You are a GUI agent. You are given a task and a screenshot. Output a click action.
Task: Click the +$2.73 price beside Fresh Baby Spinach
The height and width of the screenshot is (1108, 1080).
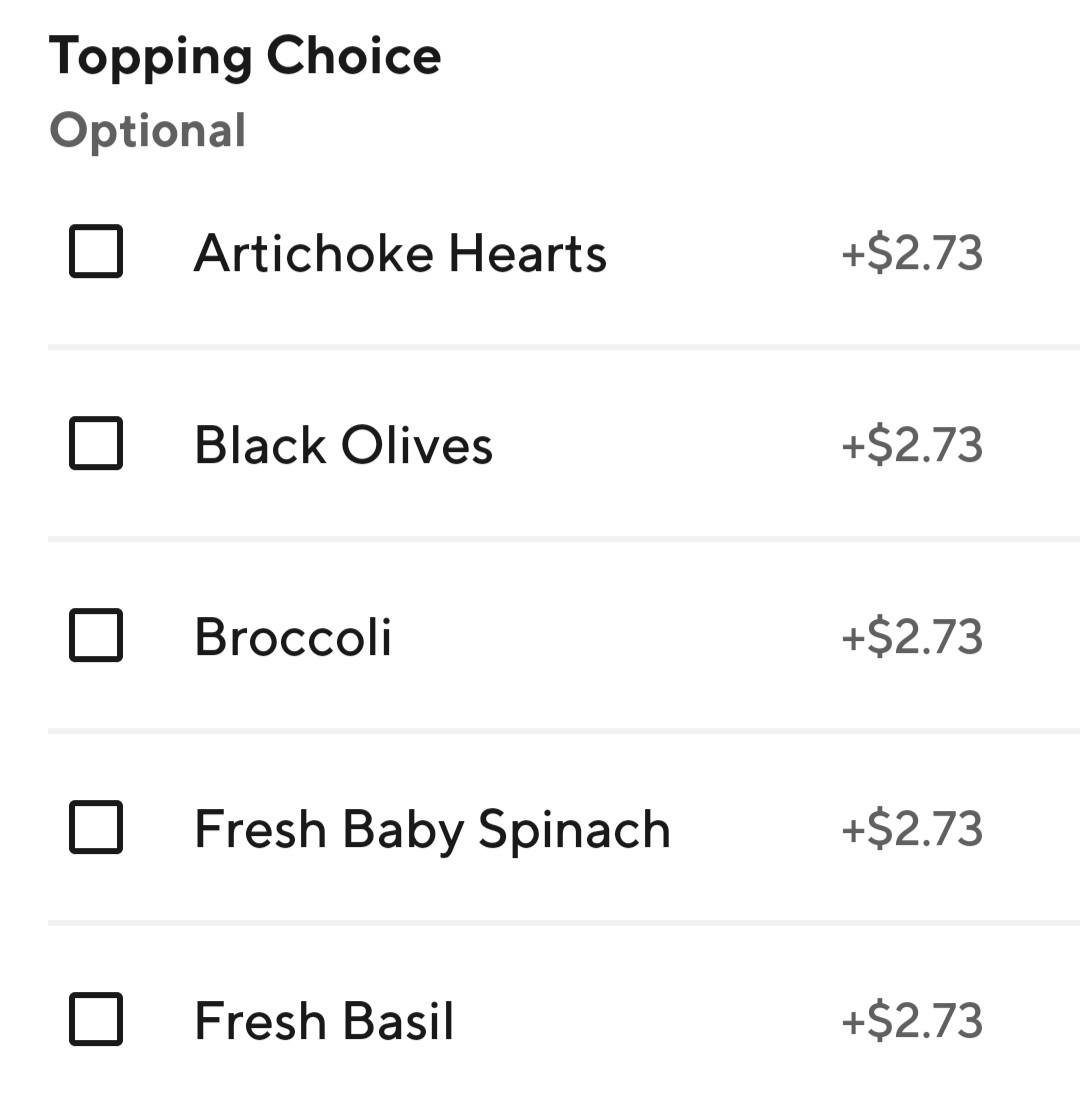point(912,828)
